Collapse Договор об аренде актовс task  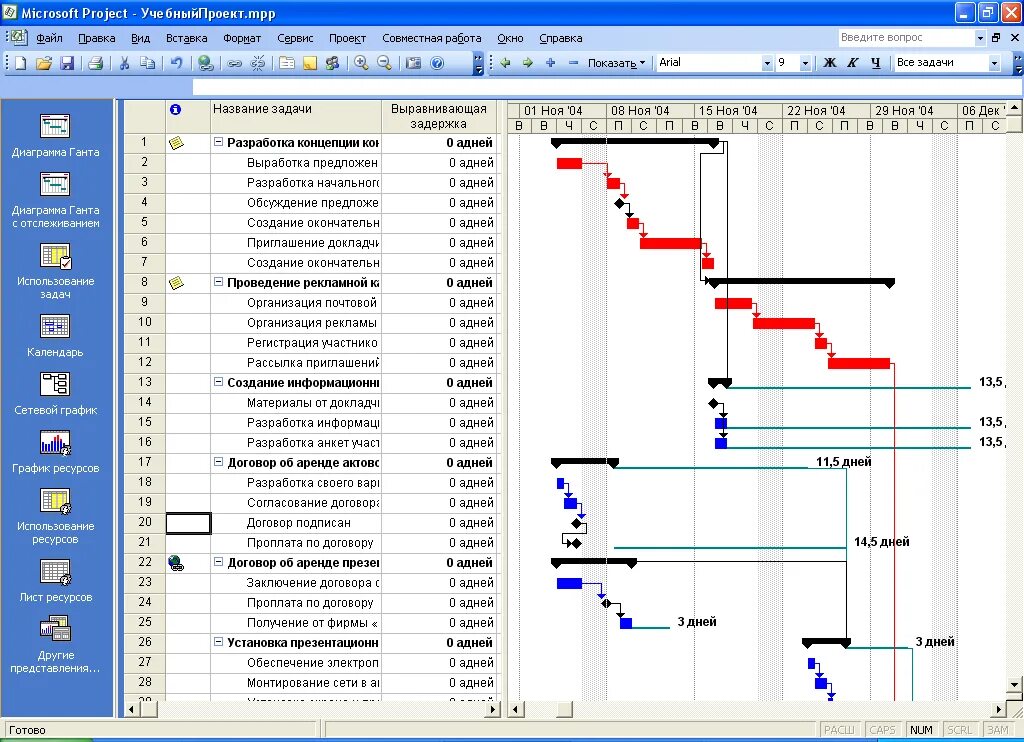(x=219, y=462)
